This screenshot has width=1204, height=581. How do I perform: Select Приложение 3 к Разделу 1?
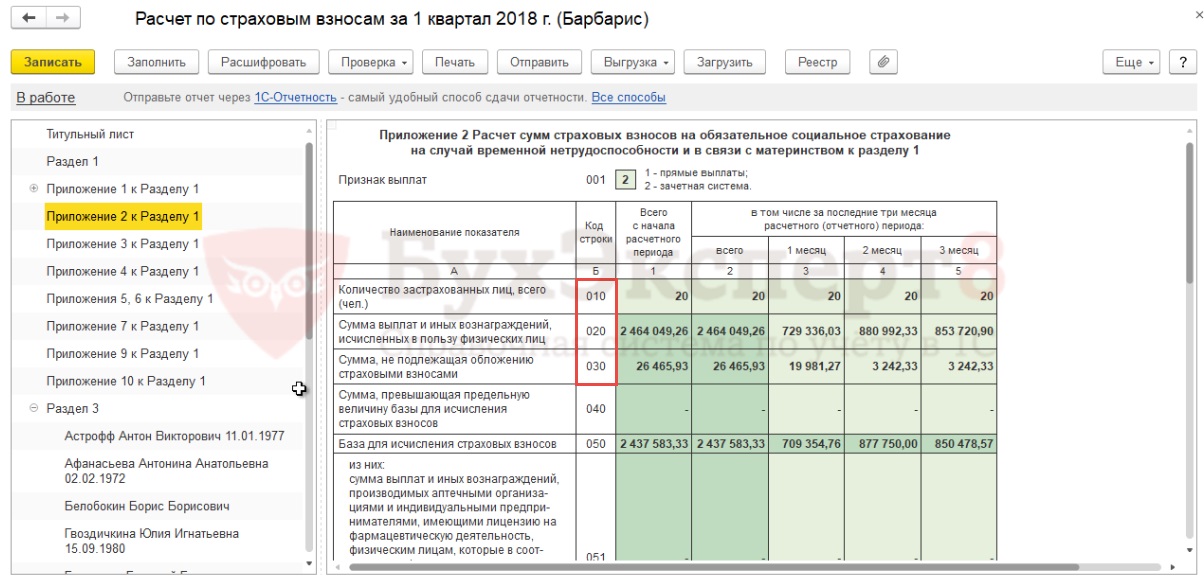pyautogui.click(x=123, y=244)
